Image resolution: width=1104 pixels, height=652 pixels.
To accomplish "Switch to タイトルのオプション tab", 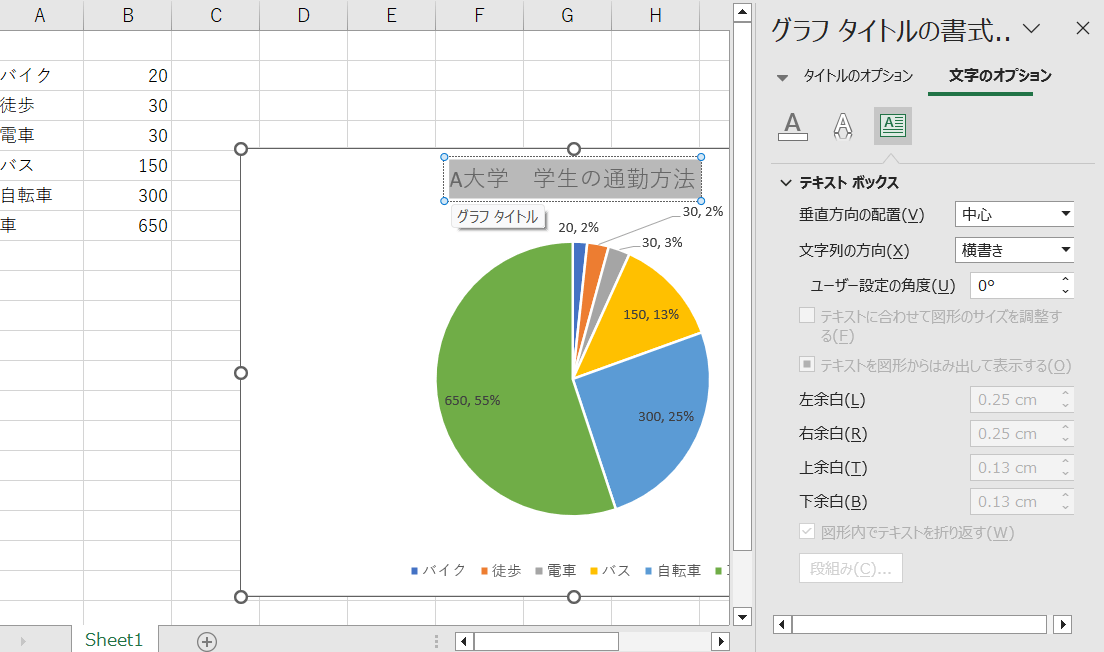I will [x=858, y=76].
